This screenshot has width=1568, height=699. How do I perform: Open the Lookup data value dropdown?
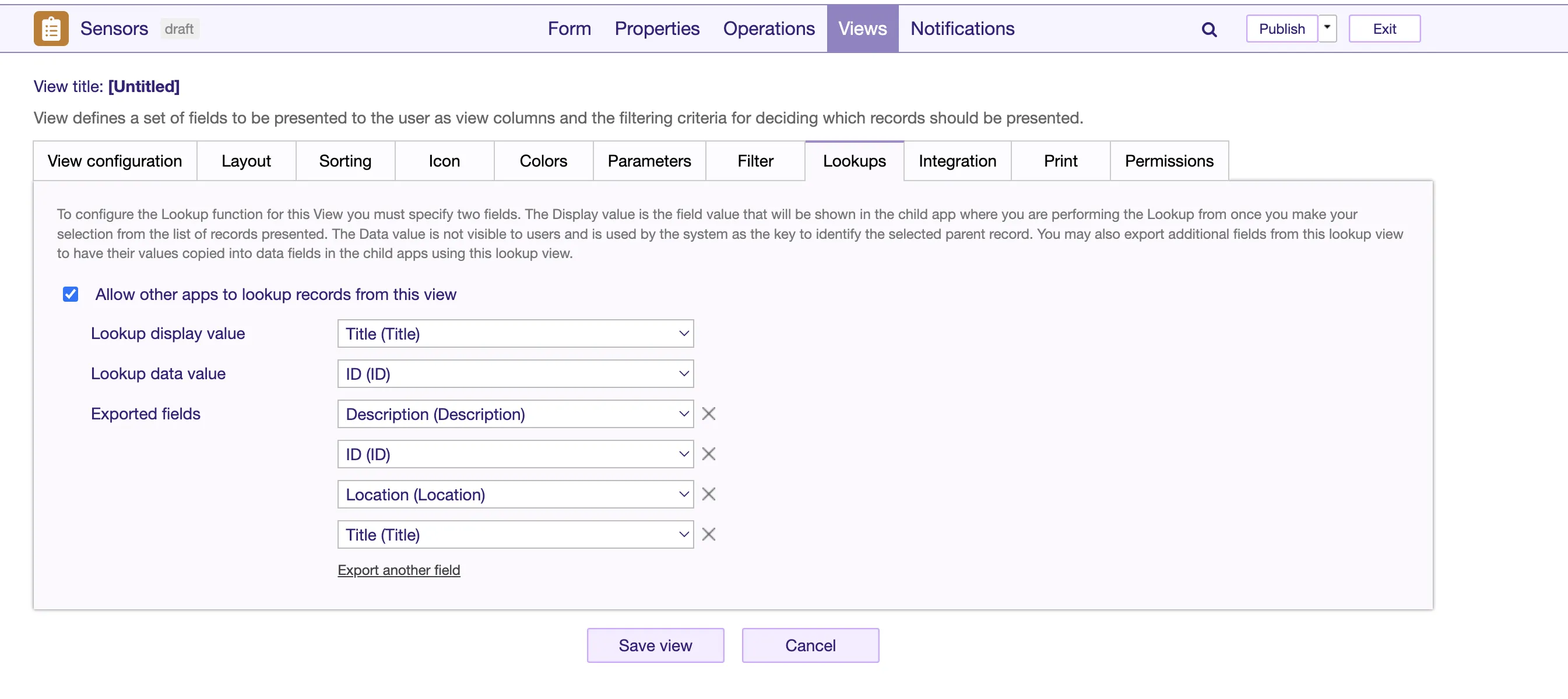515,373
